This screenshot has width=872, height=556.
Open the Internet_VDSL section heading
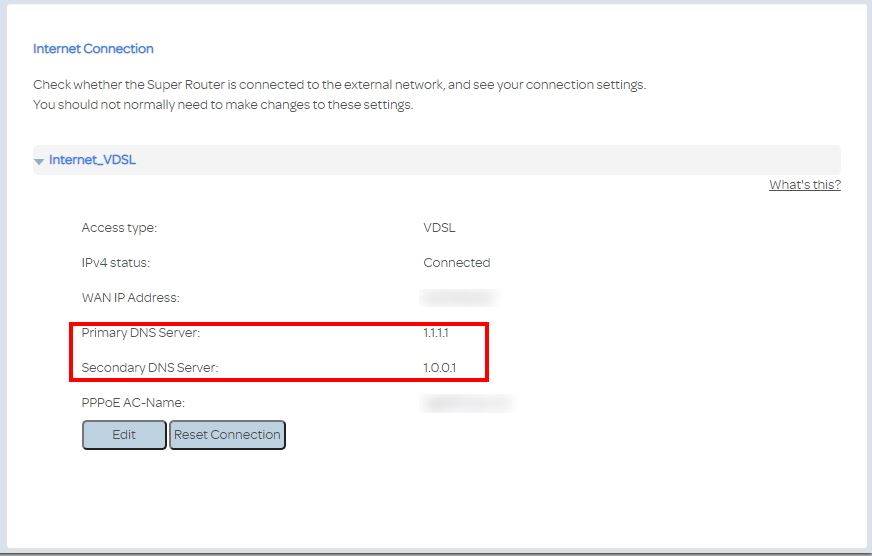pos(92,160)
